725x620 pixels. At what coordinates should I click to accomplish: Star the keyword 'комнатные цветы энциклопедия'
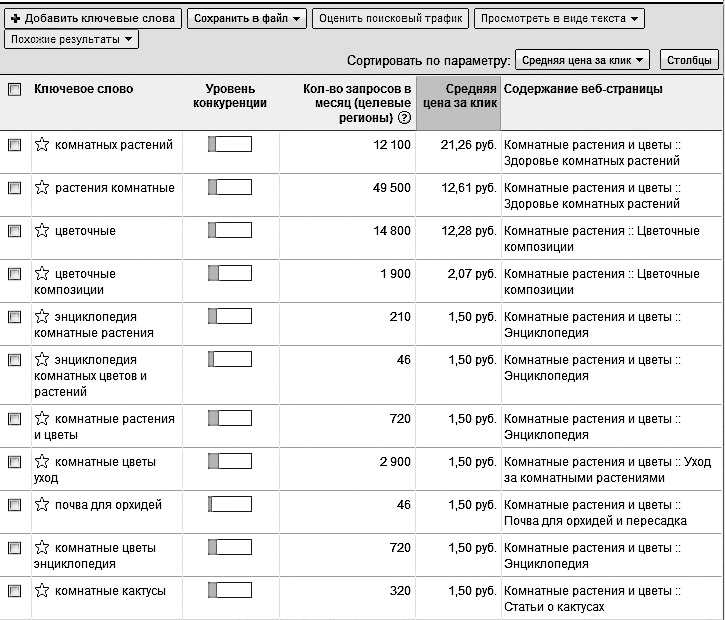pyautogui.click(x=42, y=548)
